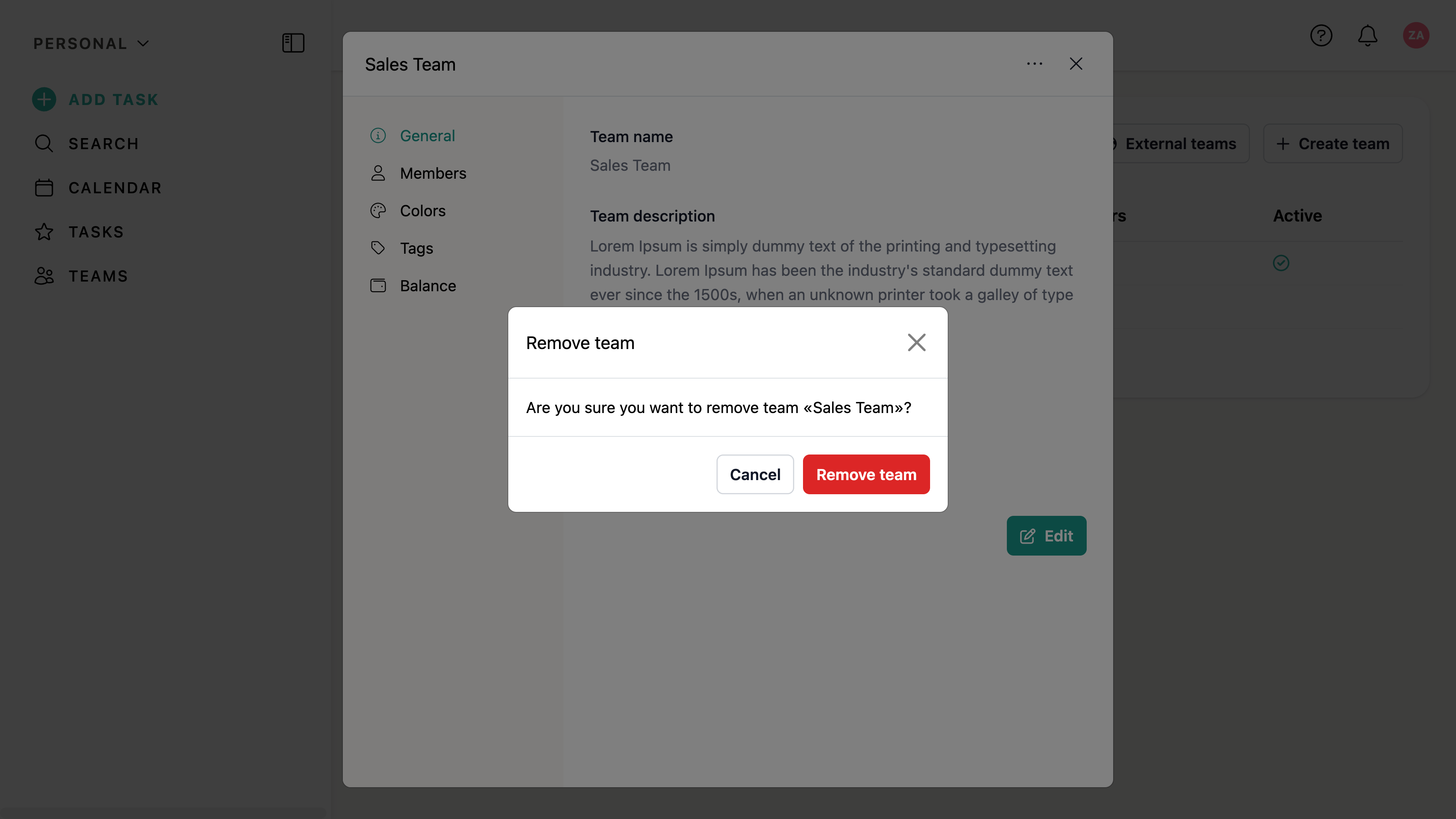1456x819 pixels.
Task: Open Calendar from the sidebar
Action: 115,188
